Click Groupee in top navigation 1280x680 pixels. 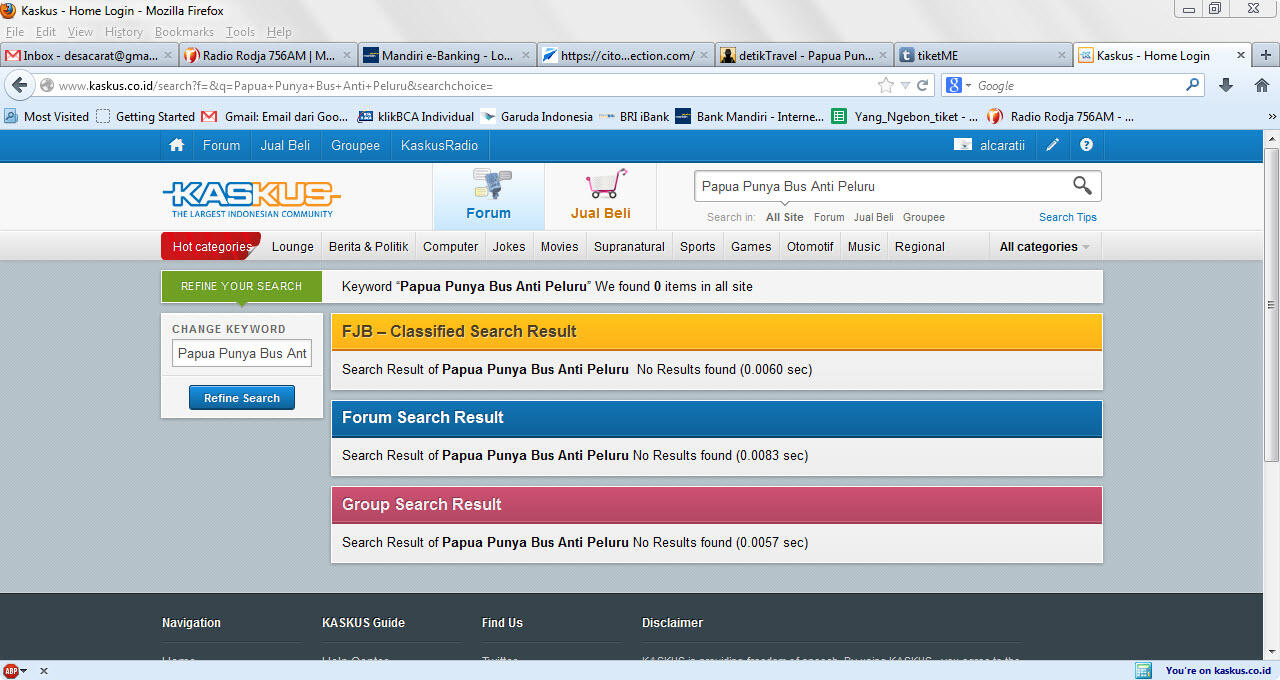[x=356, y=145]
